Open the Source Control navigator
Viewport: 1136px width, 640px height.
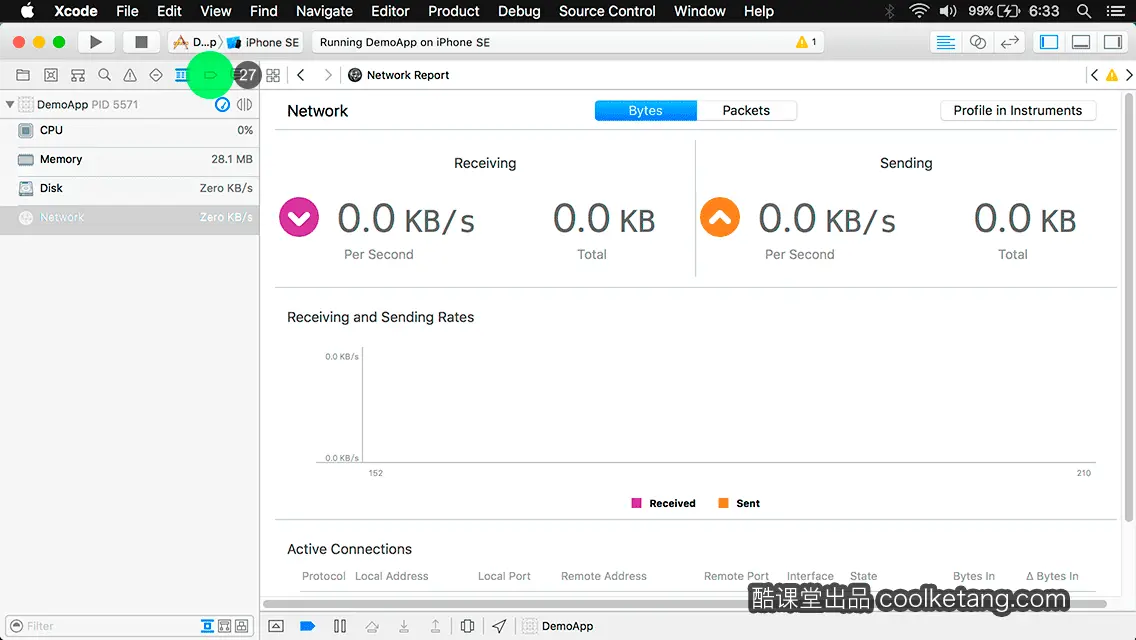51,75
